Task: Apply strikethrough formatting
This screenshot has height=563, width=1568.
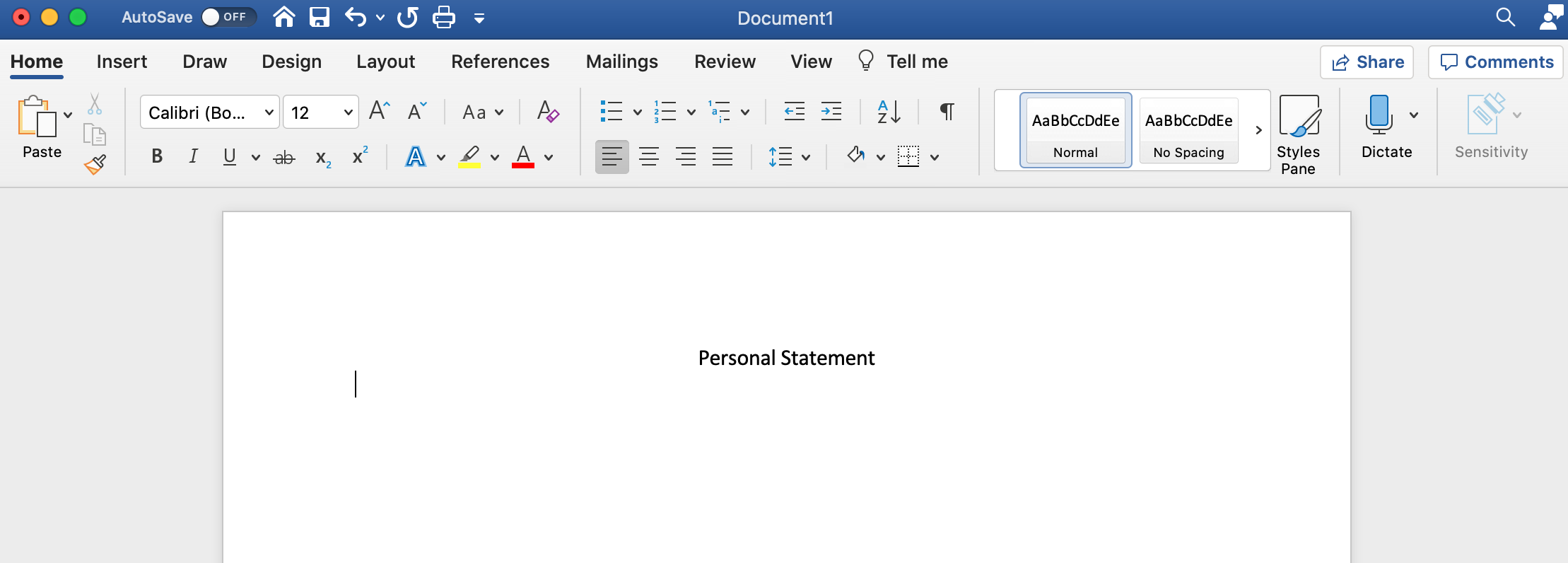Action: [x=284, y=157]
